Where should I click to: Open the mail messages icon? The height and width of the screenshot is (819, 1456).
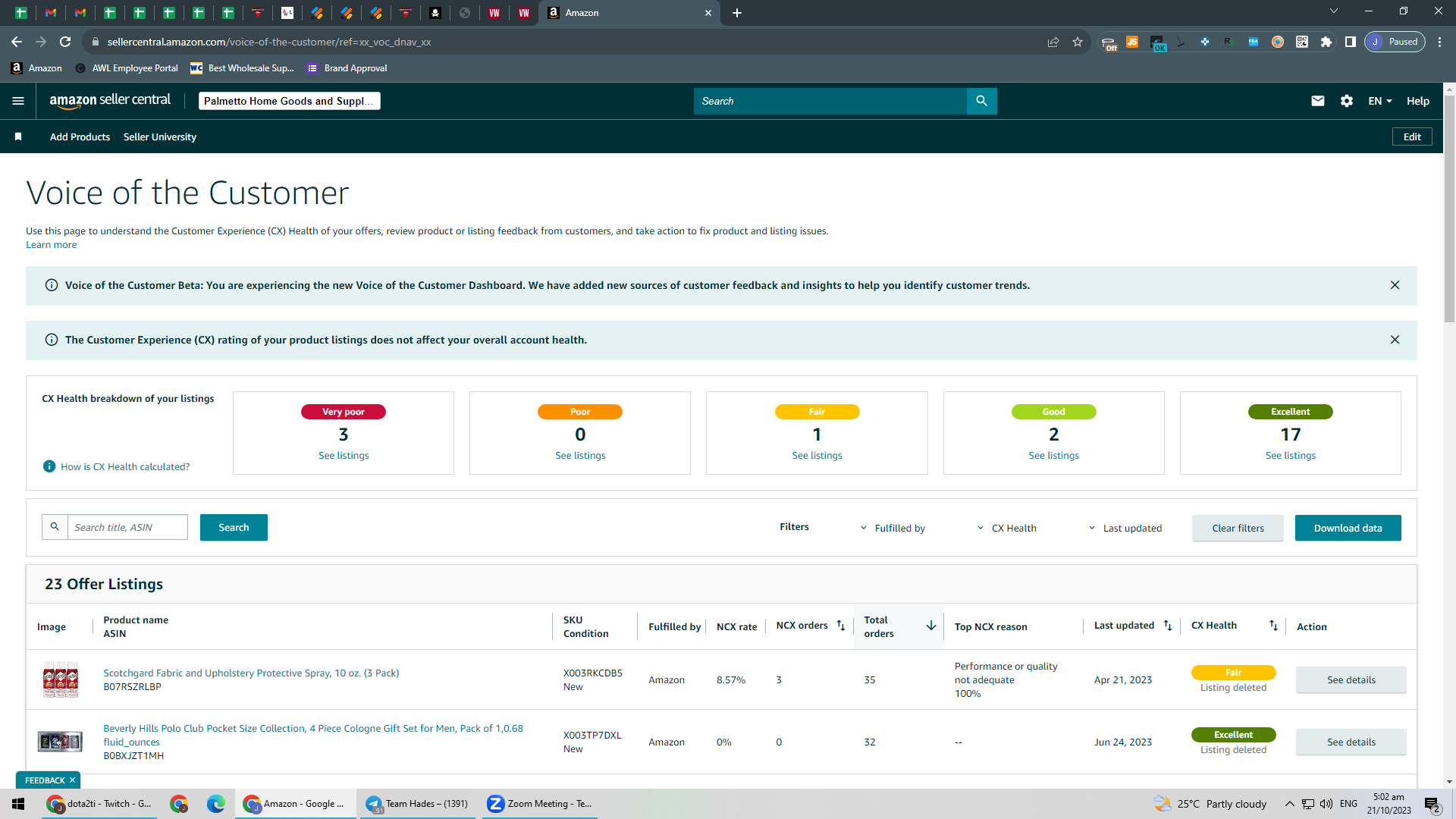click(1318, 101)
